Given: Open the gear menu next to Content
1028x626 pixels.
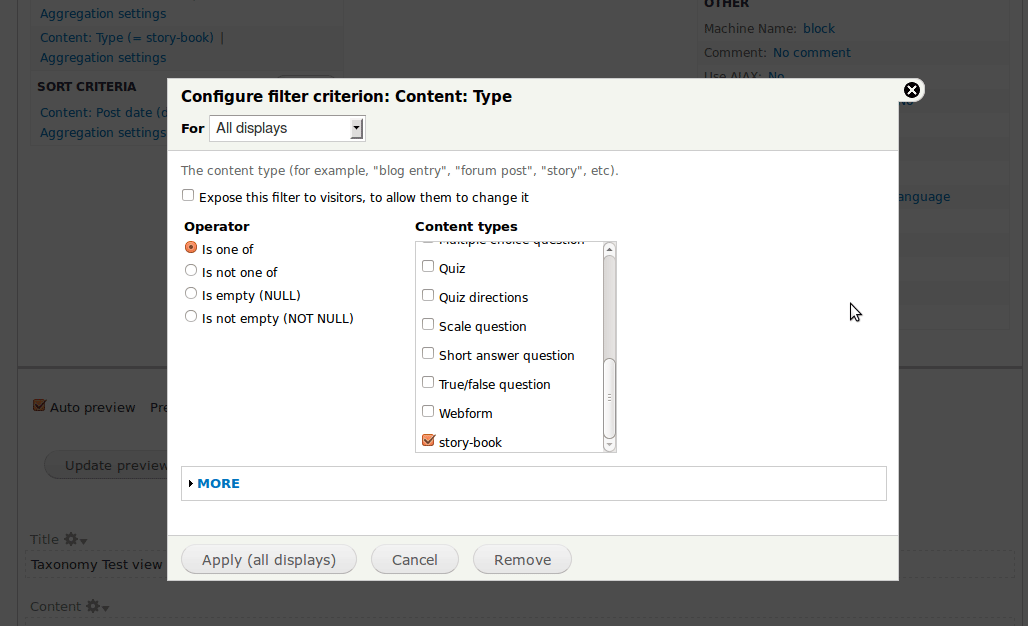Looking at the screenshot, I should [x=97, y=607].
